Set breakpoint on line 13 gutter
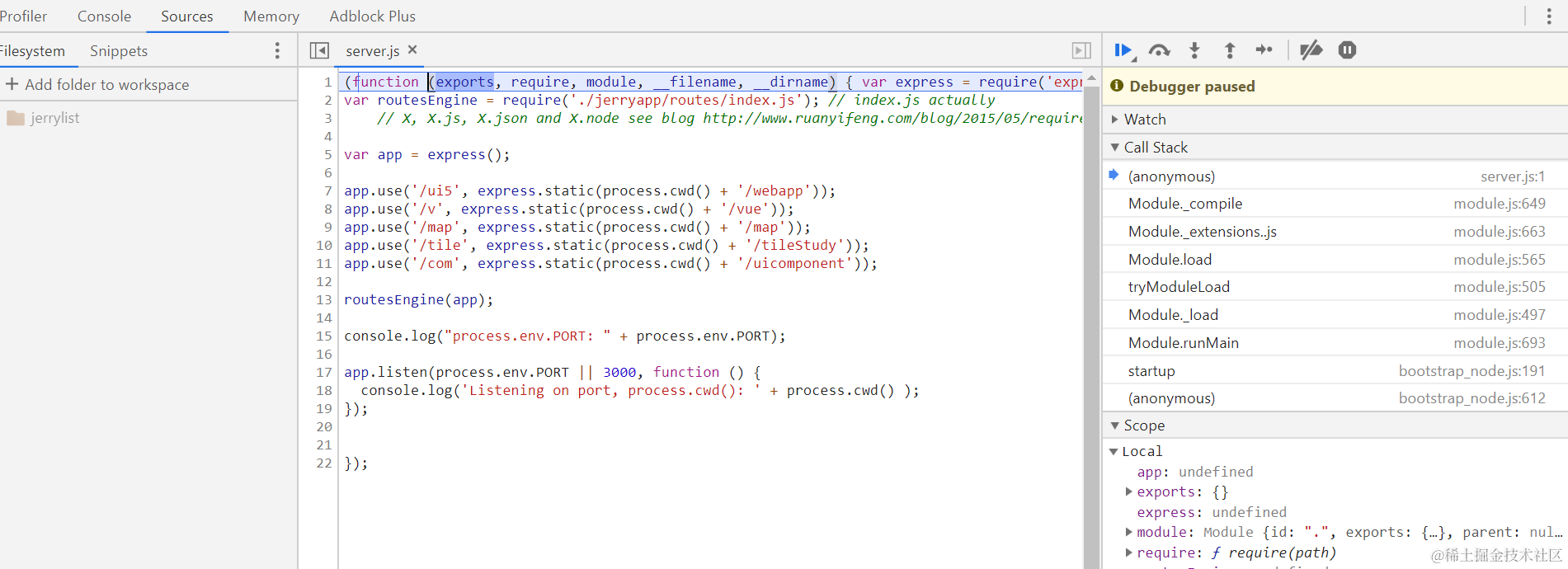Viewport: 1568px width, 569px height. pyautogui.click(x=323, y=299)
